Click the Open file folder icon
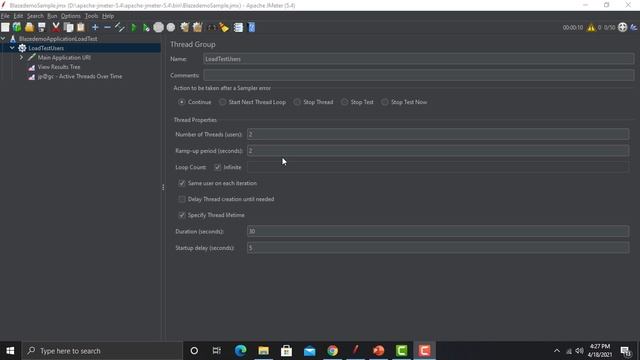Screen dimensions: 640x360 coord(29,27)
